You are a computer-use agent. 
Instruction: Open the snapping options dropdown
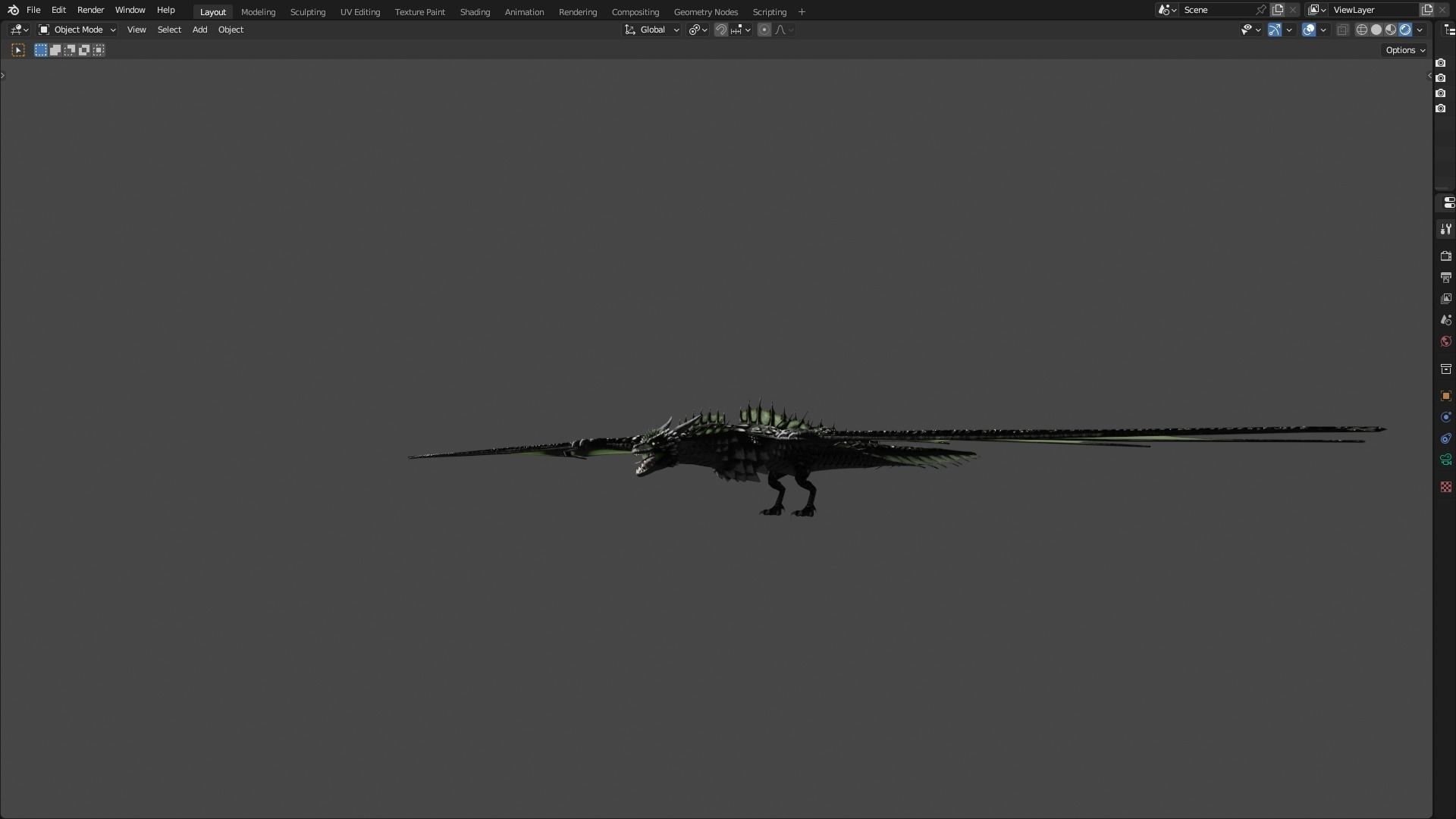coord(740,30)
